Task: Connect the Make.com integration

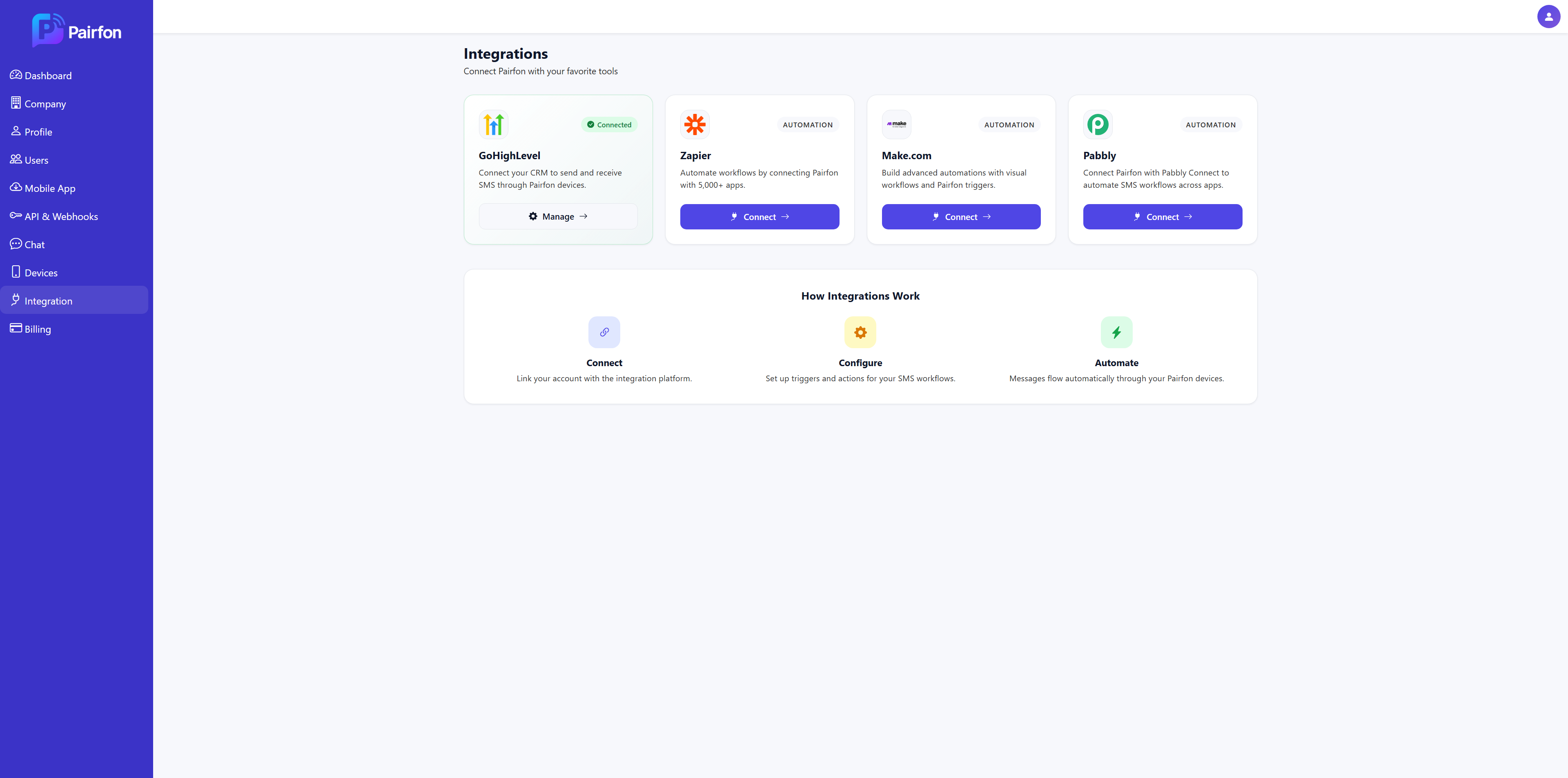Action: tap(960, 217)
